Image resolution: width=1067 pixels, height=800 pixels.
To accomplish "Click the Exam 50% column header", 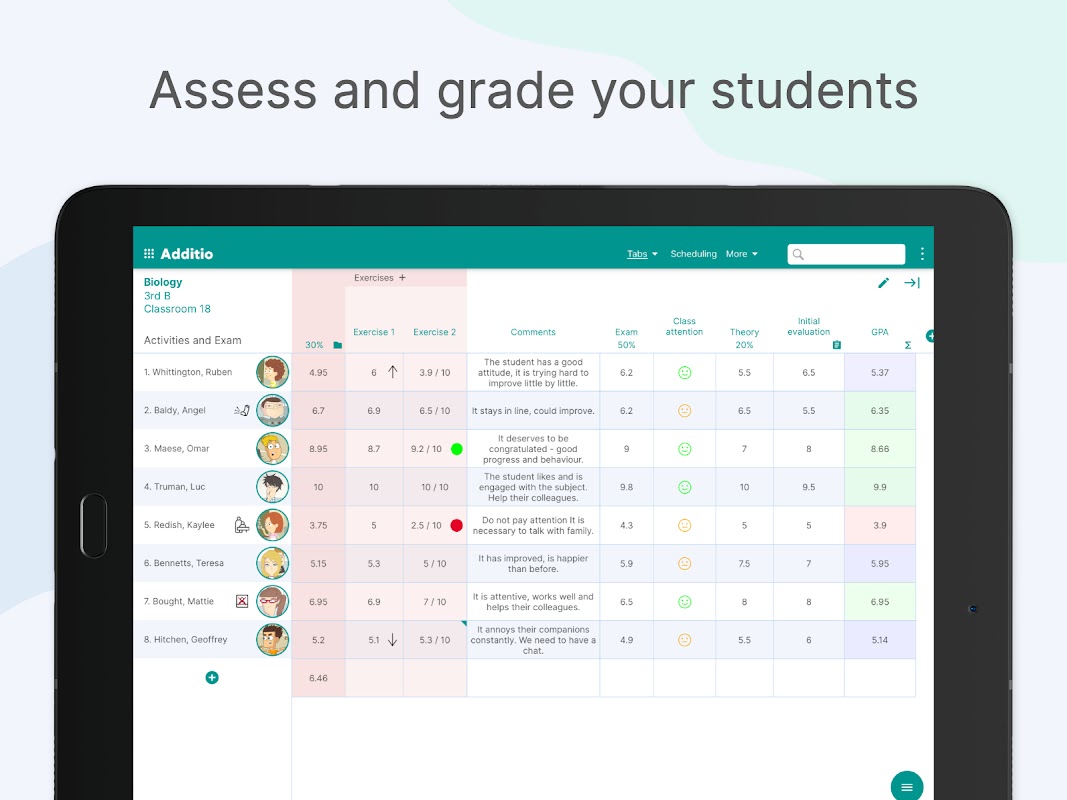I will [626, 338].
